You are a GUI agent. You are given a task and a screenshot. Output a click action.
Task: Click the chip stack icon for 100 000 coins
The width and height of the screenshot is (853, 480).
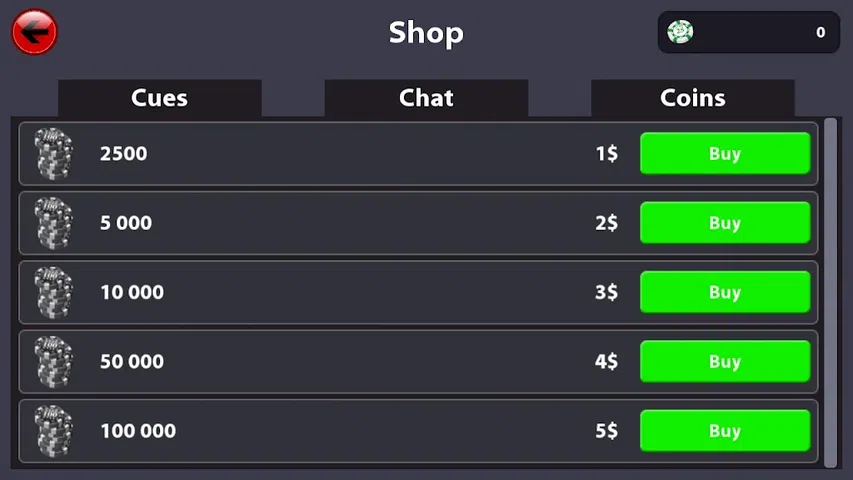pos(54,431)
